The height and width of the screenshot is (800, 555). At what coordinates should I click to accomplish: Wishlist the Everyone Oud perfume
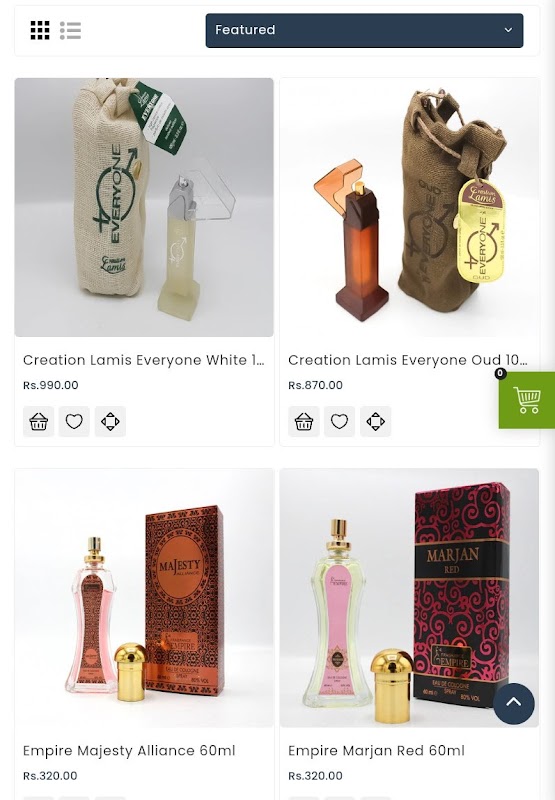coord(340,421)
